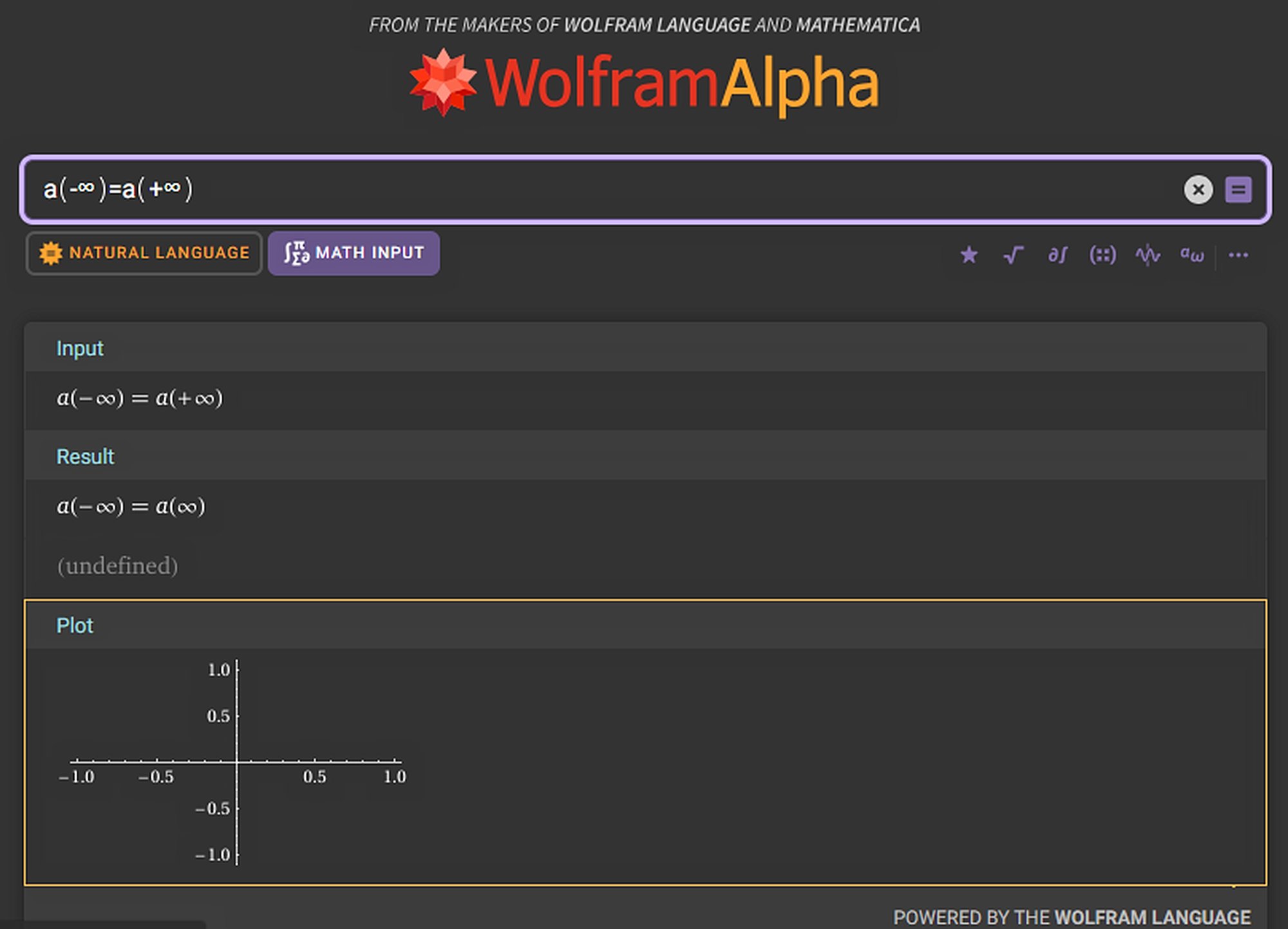This screenshot has width=1288, height=929.
Task: Click the Plot pod header
Action: click(75, 625)
